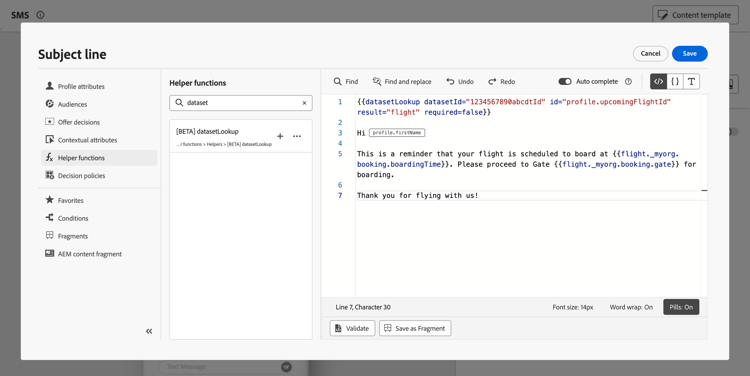Switch to plain text T mode

click(691, 82)
